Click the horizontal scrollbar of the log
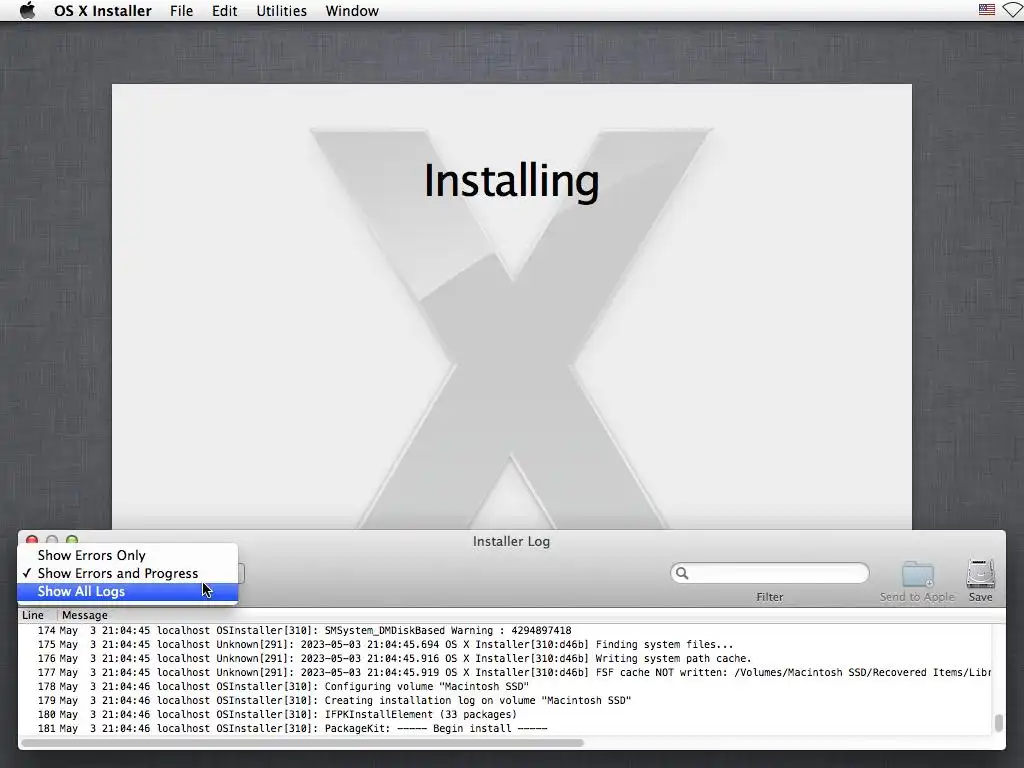 [302, 743]
